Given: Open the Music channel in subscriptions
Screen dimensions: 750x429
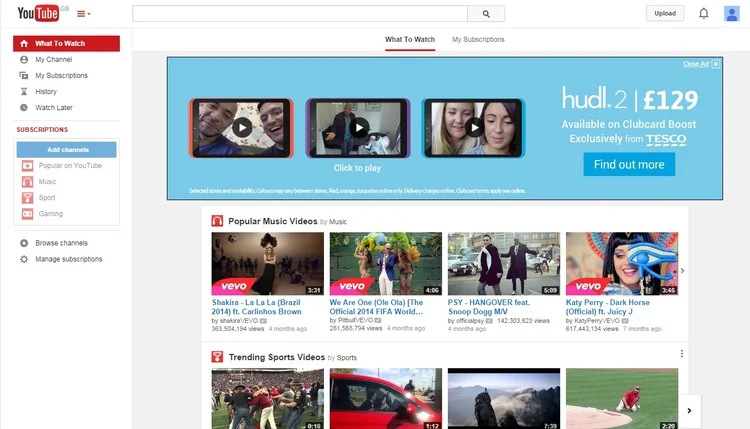Looking at the screenshot, I should click(x=47, y=182).
